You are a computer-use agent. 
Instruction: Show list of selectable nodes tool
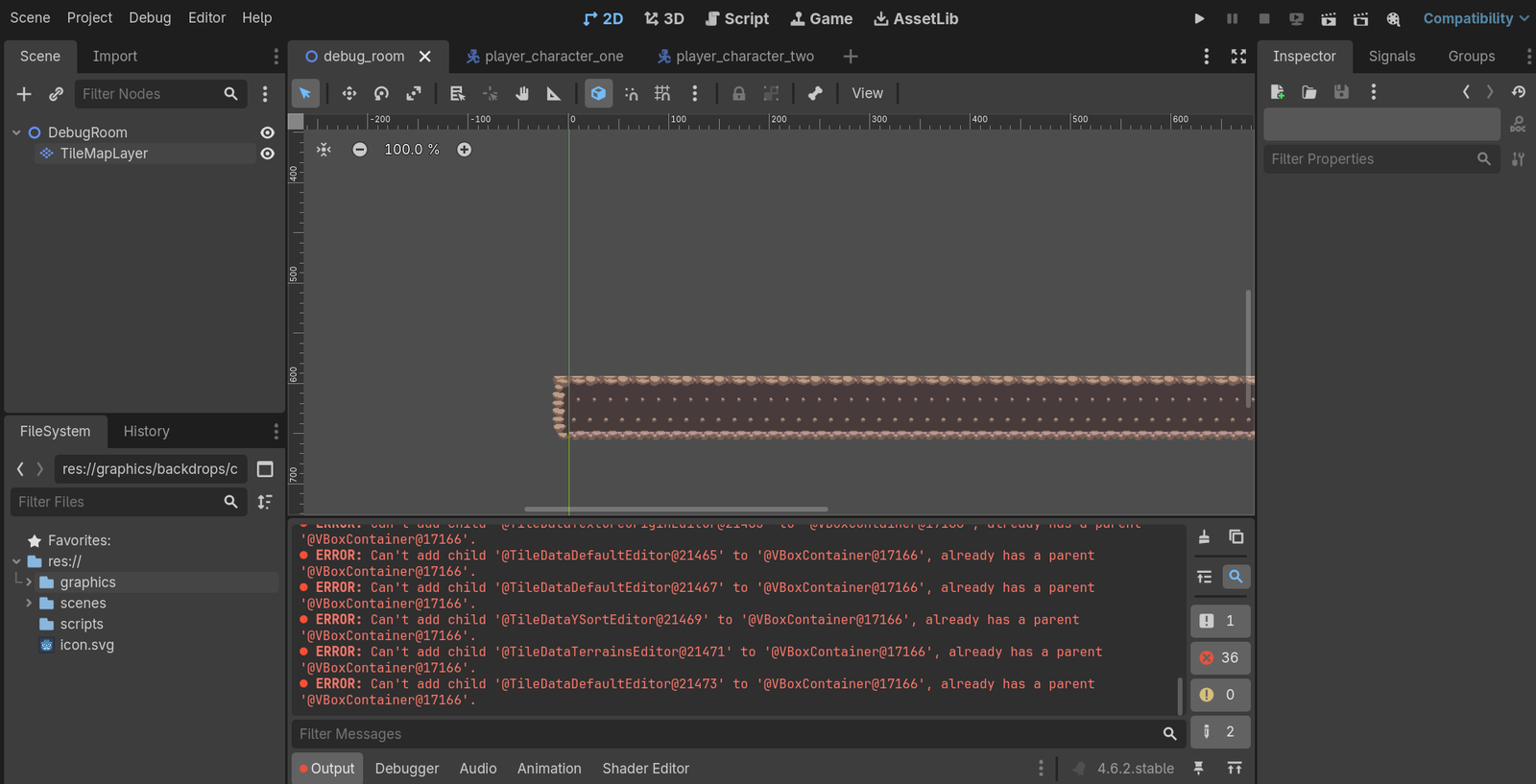click(457, 93)
